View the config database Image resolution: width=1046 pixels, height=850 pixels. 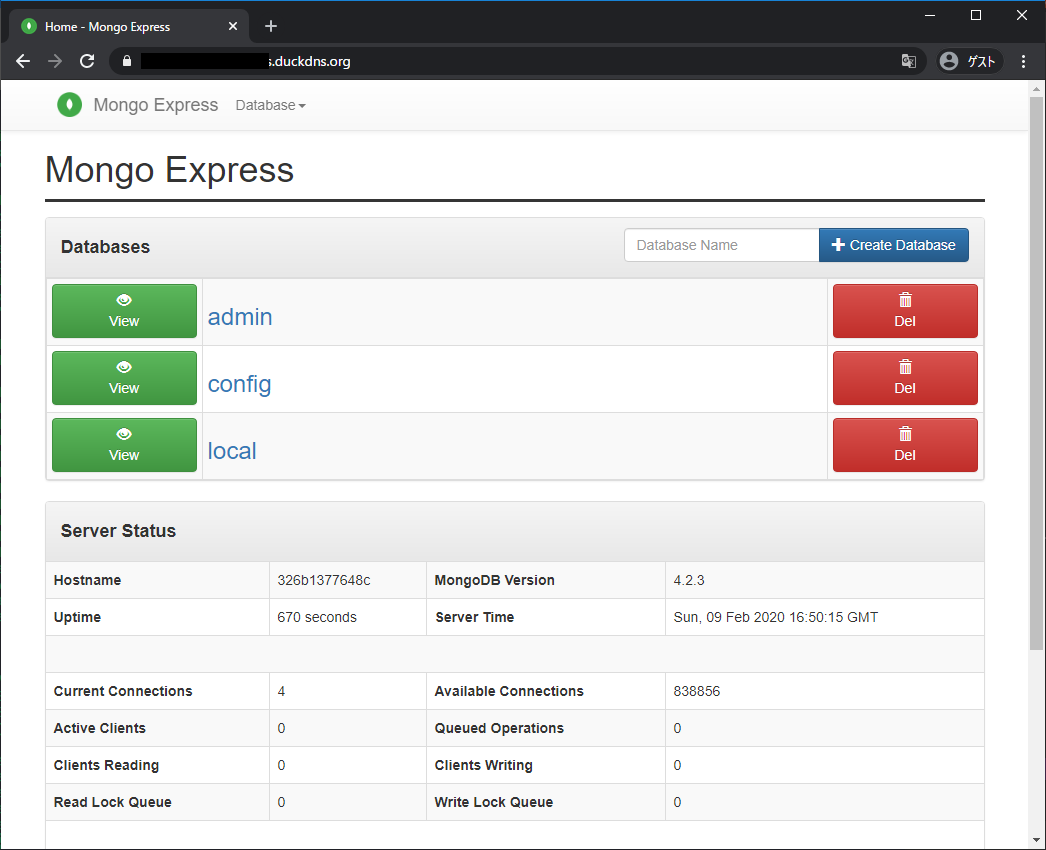[124, 378]
